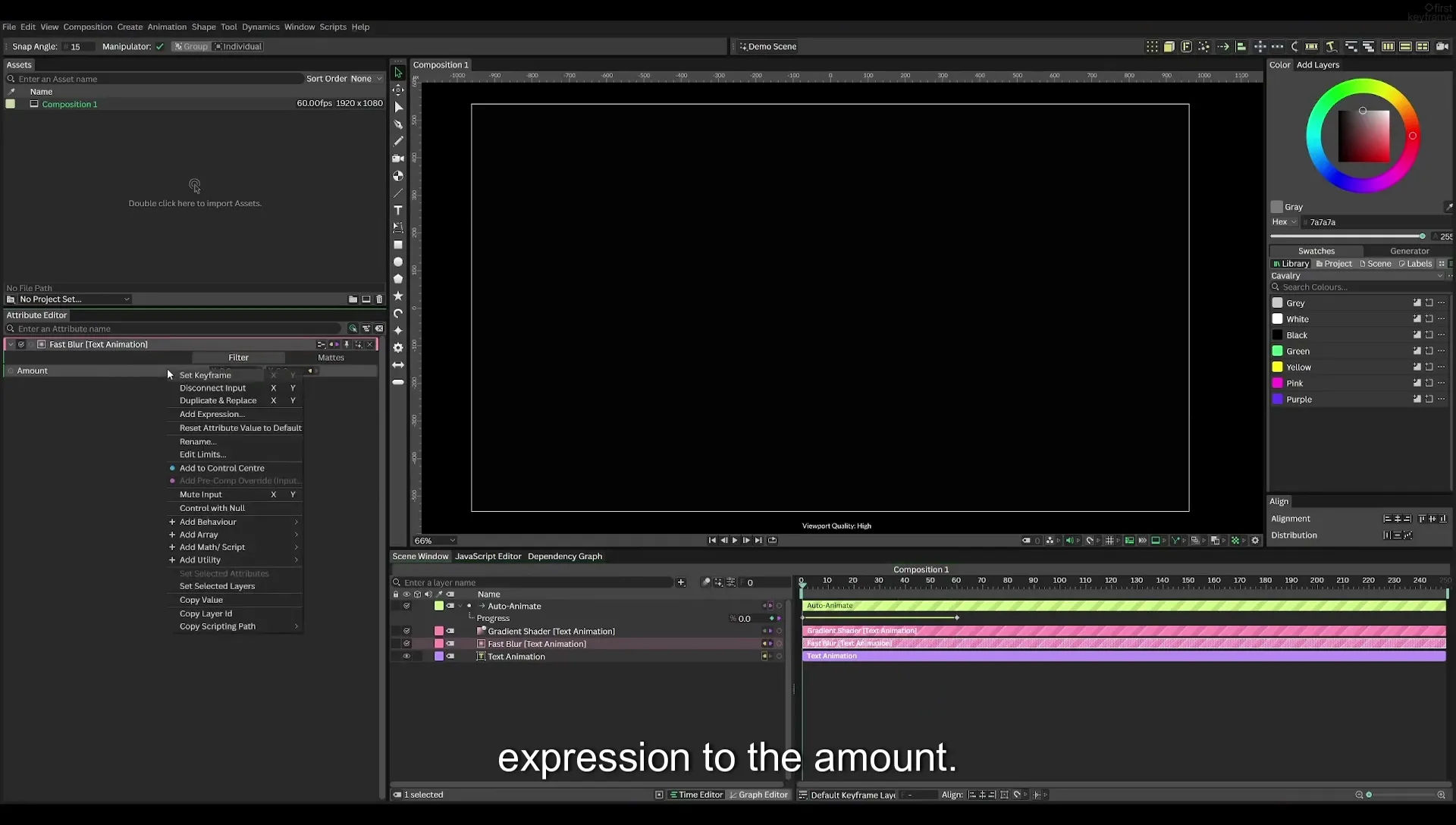The height and width of the screenshot is (825, 1456).
Task: Select the Text tool
Action: [x=398, y=210]
